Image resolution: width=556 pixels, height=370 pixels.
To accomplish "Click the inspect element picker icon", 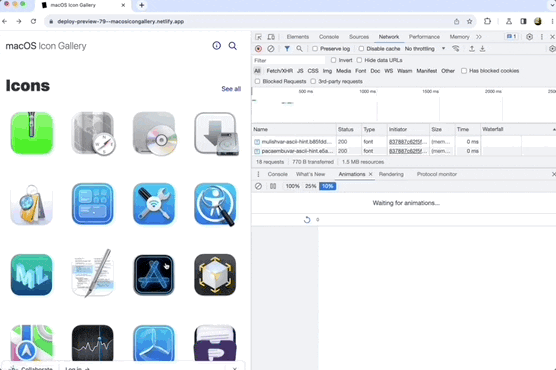I will pyautogui.click(x=258, y=37).
